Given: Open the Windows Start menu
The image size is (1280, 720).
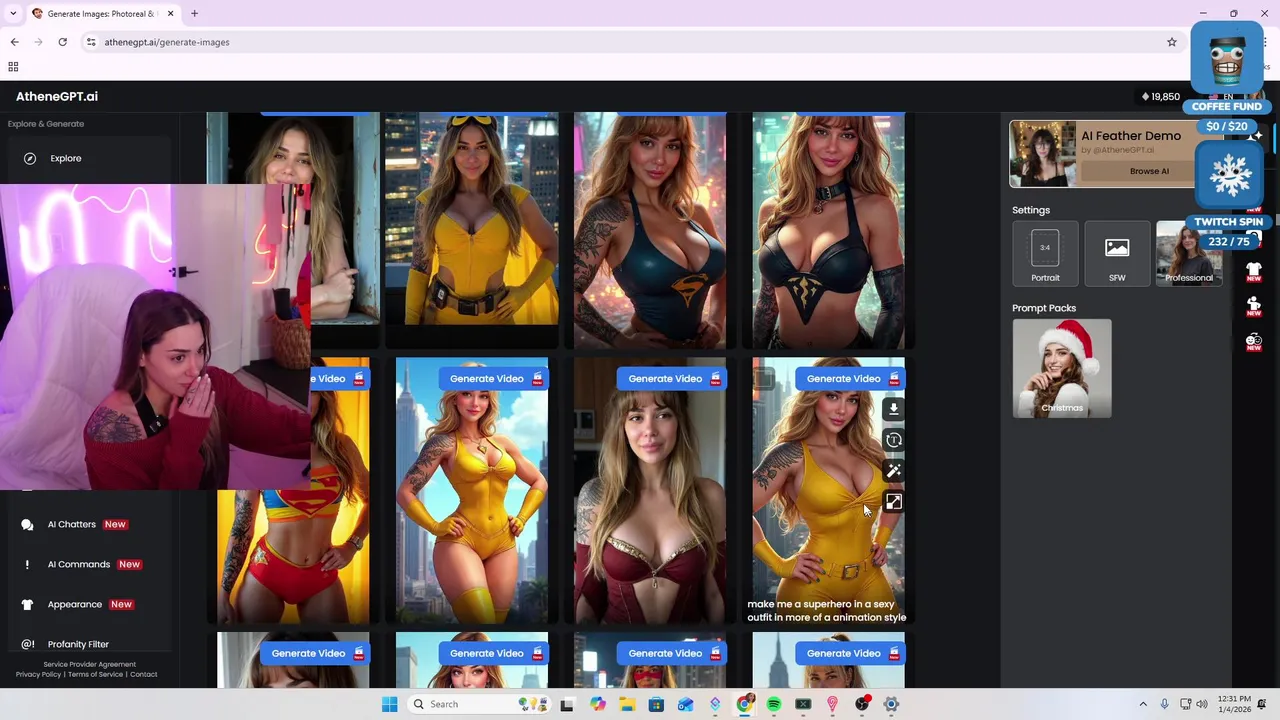Looking at the screenshot, I should pos(389,704).
